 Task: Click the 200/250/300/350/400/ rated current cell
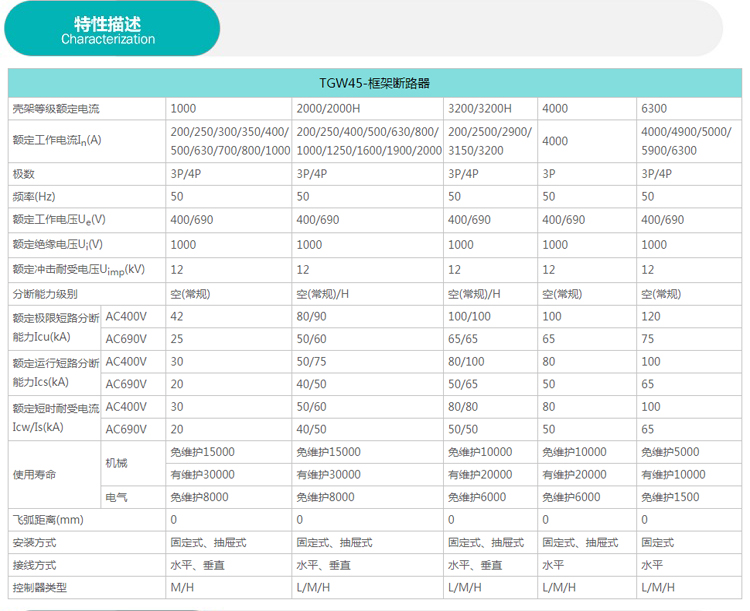[x=230, y=141]
